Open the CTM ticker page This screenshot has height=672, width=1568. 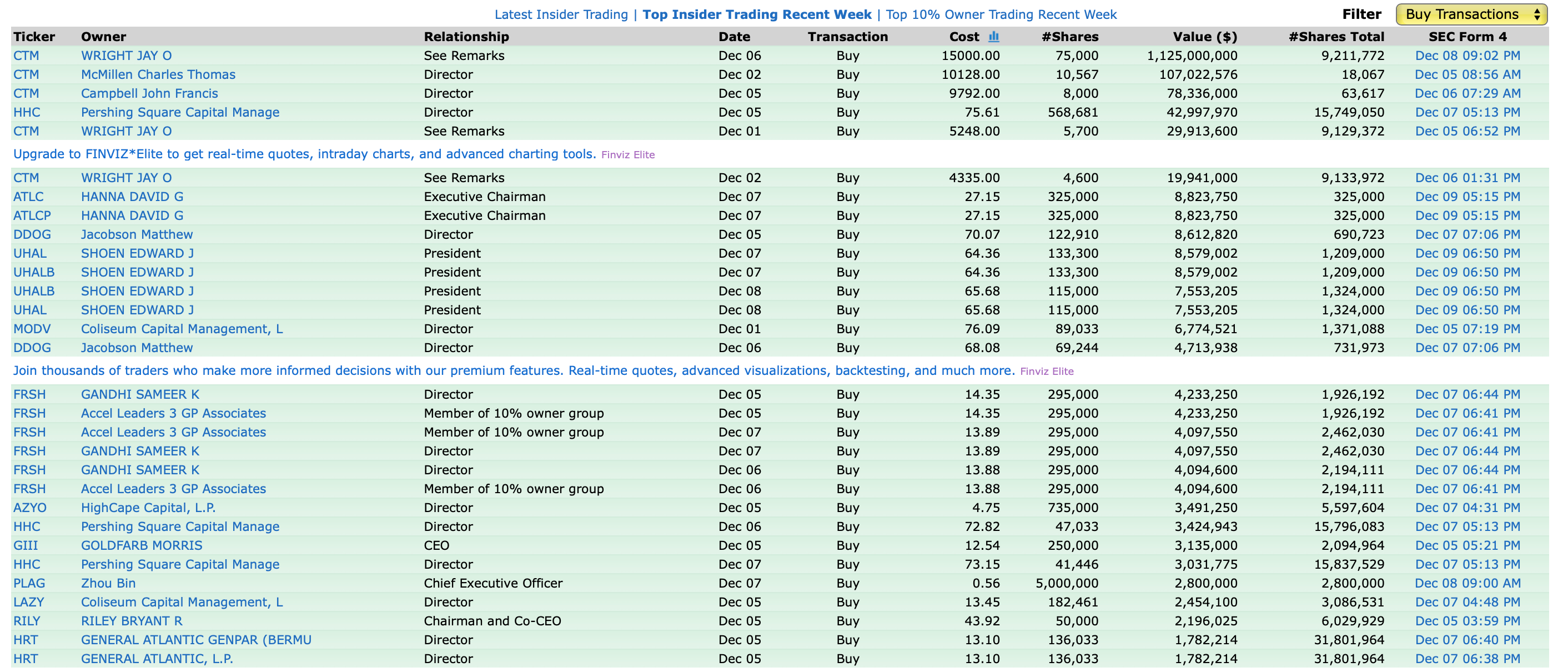pyautogui.click(x=27, y=56)
